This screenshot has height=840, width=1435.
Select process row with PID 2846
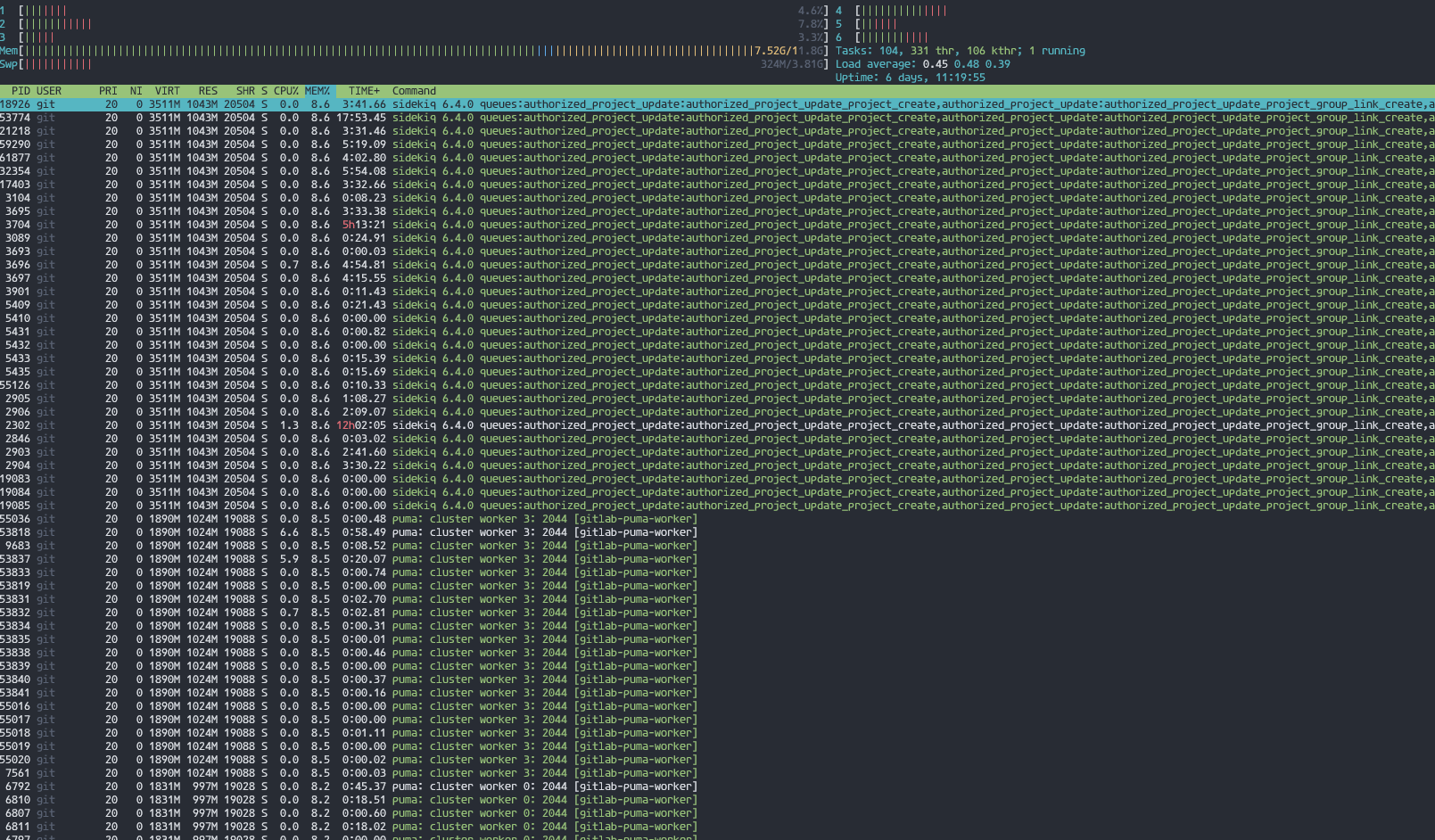(717, 439)
